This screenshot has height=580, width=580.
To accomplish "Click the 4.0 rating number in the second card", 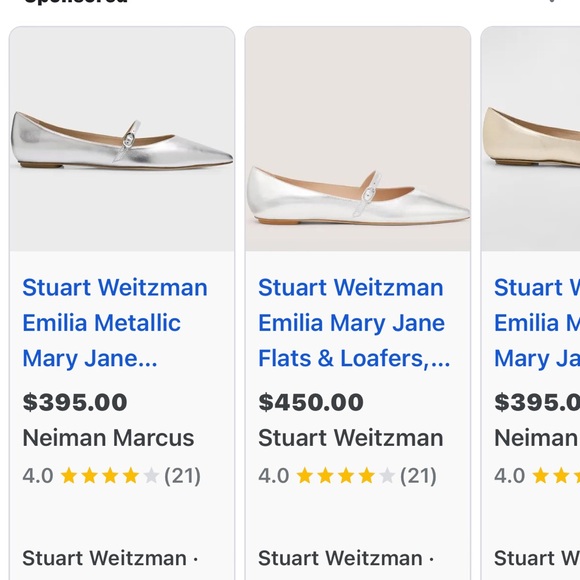I will tap(274, 476).
